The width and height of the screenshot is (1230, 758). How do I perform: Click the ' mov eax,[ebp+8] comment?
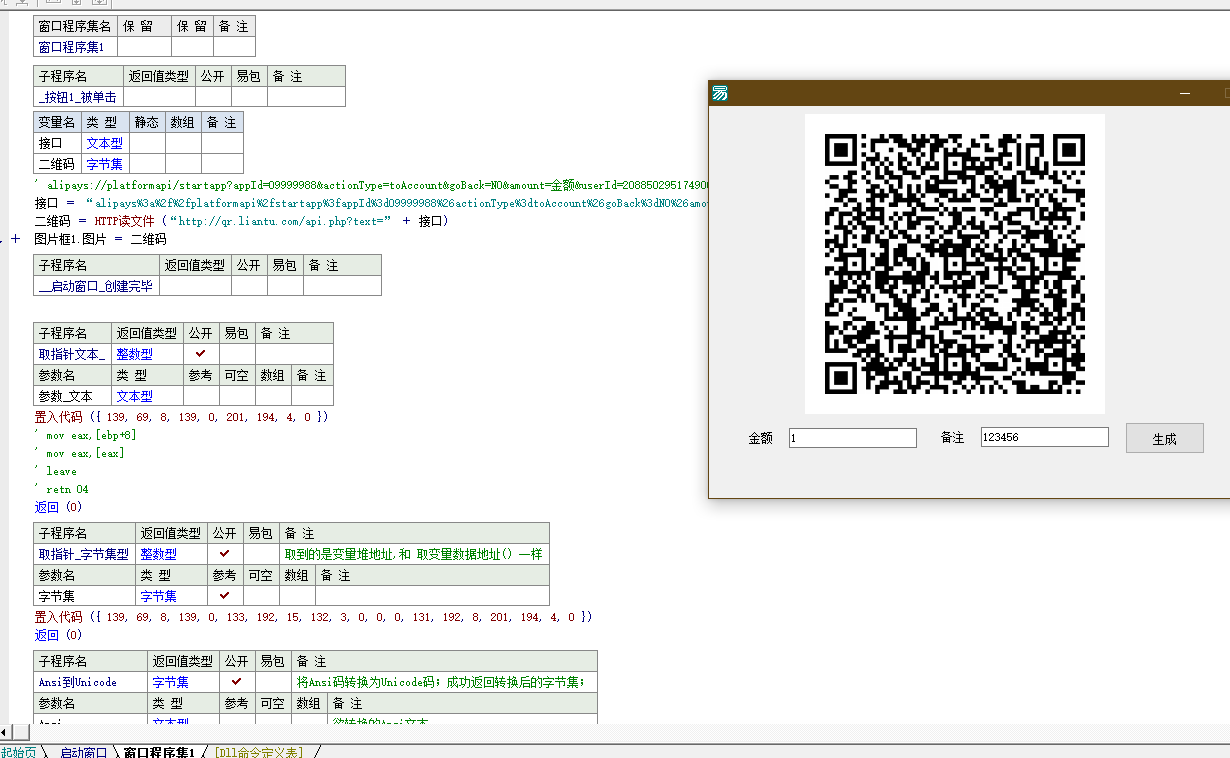[85, 435]
